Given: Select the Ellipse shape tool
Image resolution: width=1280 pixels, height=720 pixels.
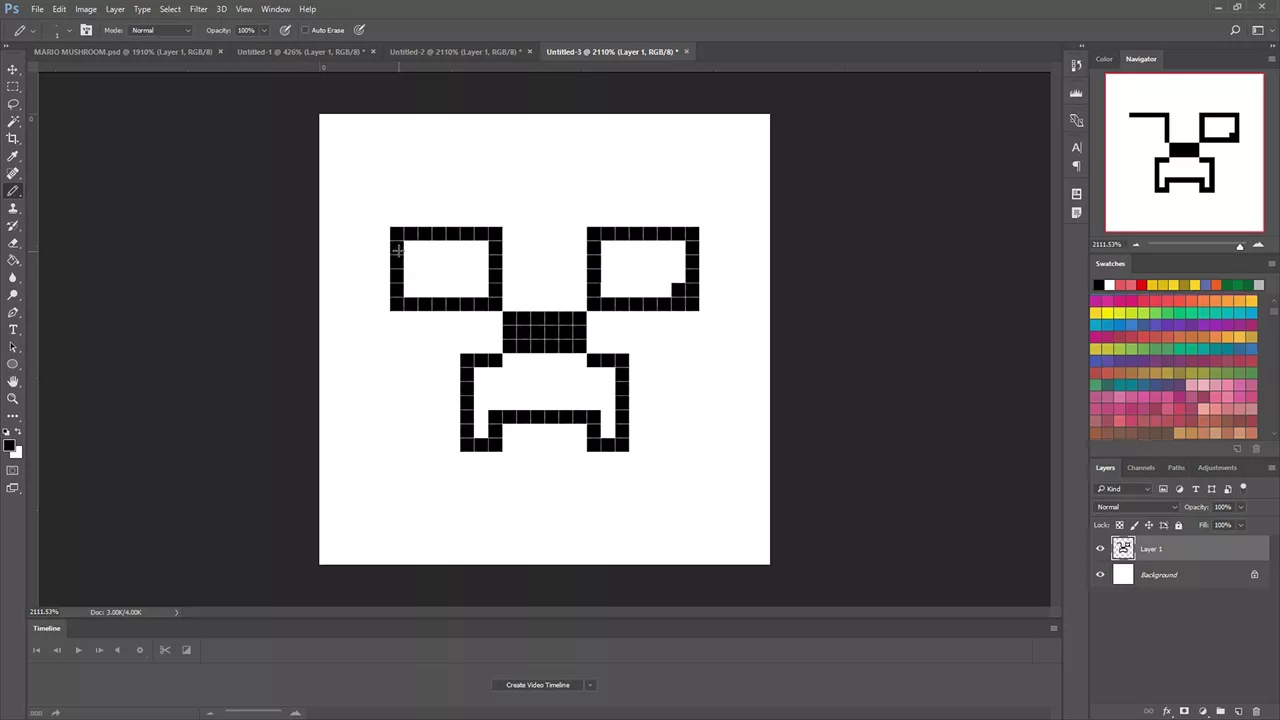Looking at the screenshot, I should point(13,364).
